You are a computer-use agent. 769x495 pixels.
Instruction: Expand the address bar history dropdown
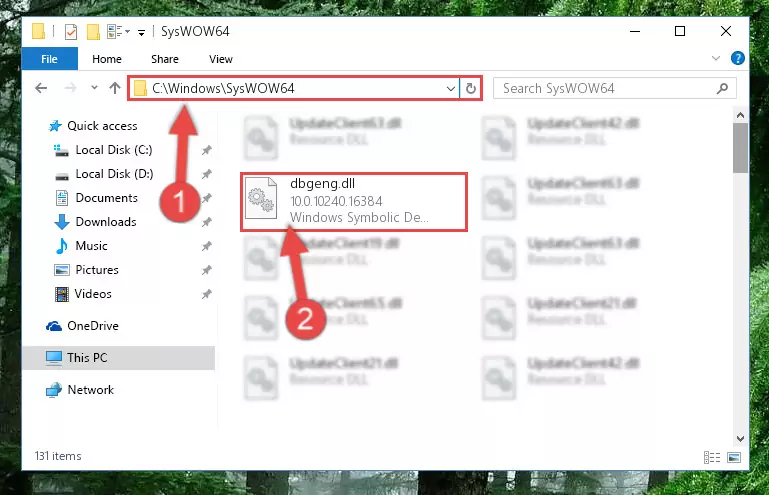click(x=451, y=89)
